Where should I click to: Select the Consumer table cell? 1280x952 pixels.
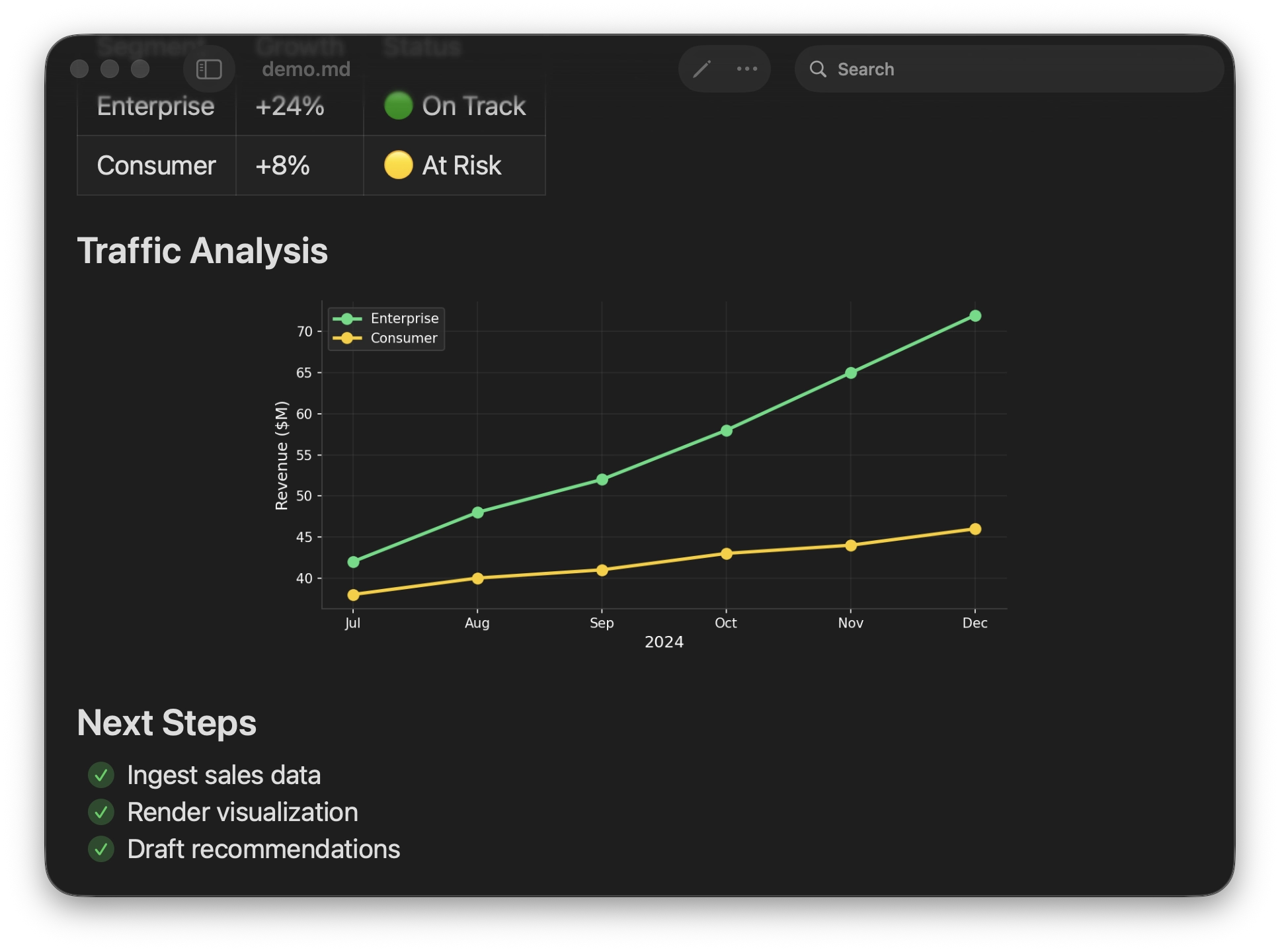point(156,165)
